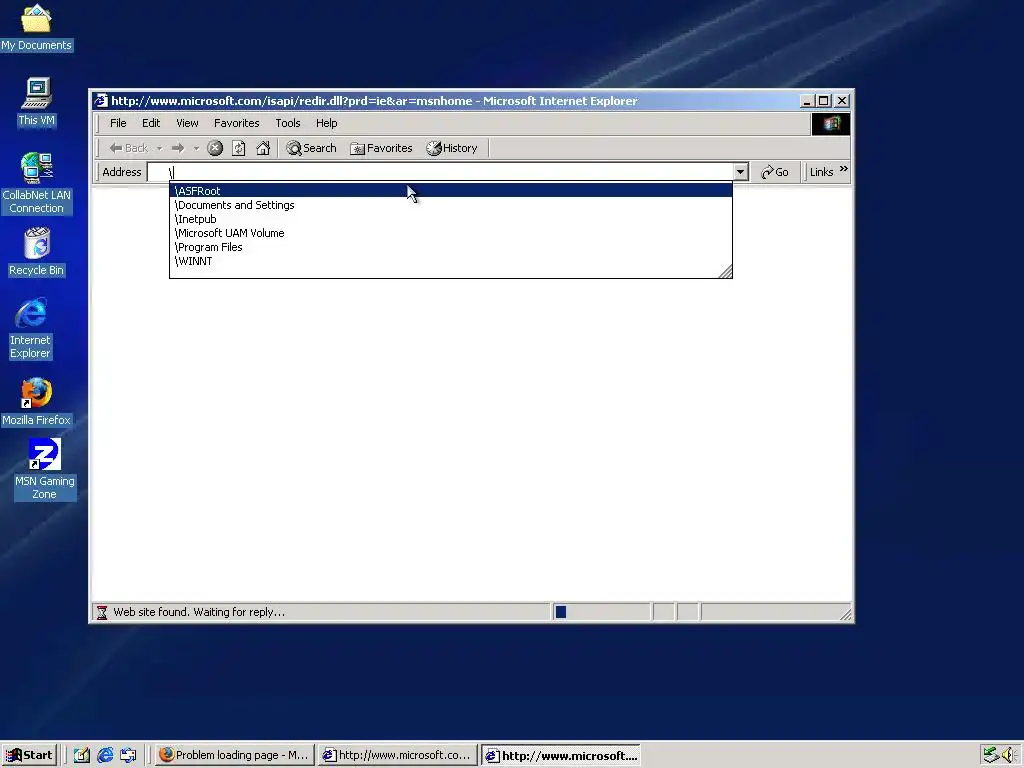Close the Internet Explorer window
Viewport: 1024px width, 768px height.
click(x=842, y=101)
